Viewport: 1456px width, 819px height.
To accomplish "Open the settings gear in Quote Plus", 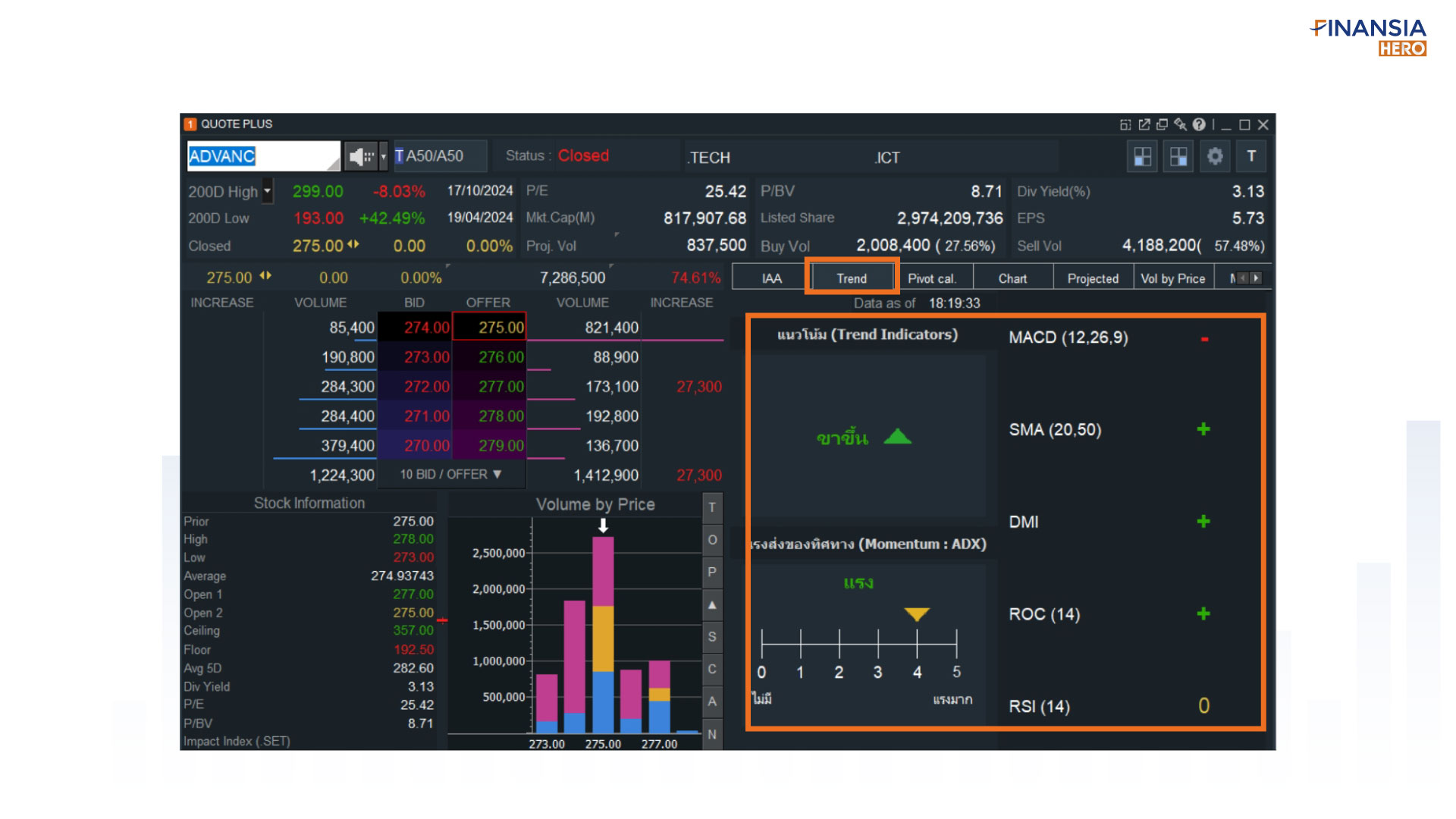I will 1215,157.
